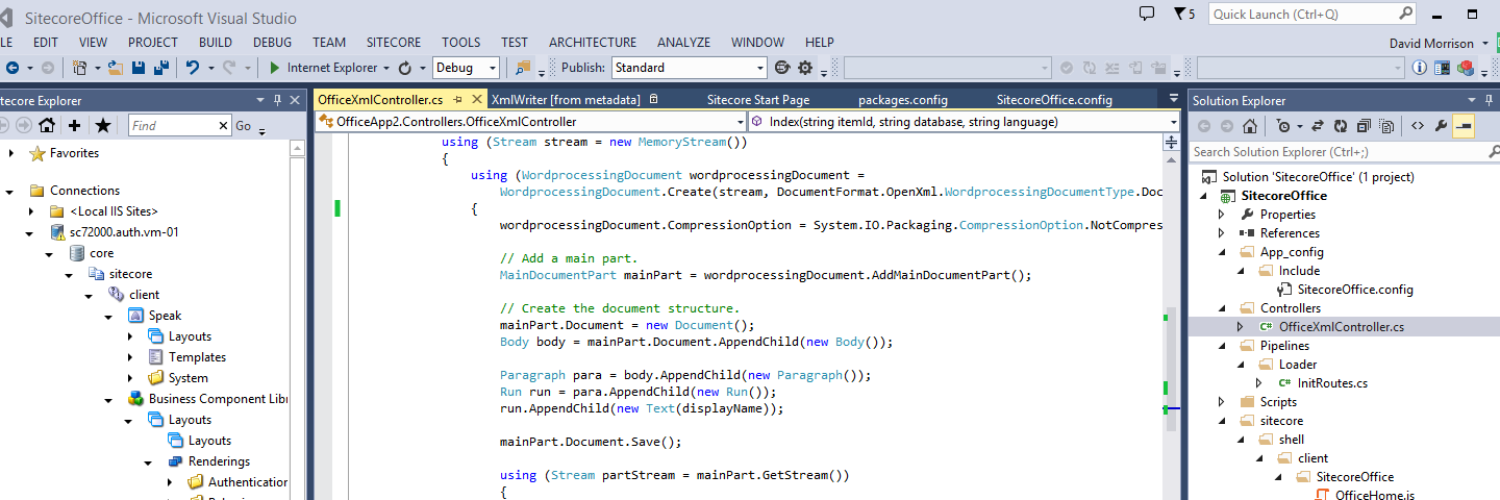Click the star Favorites icon in Sitecore Explorer toolbar
This screenshot has width=1500, height=500.
click(103, 125)
